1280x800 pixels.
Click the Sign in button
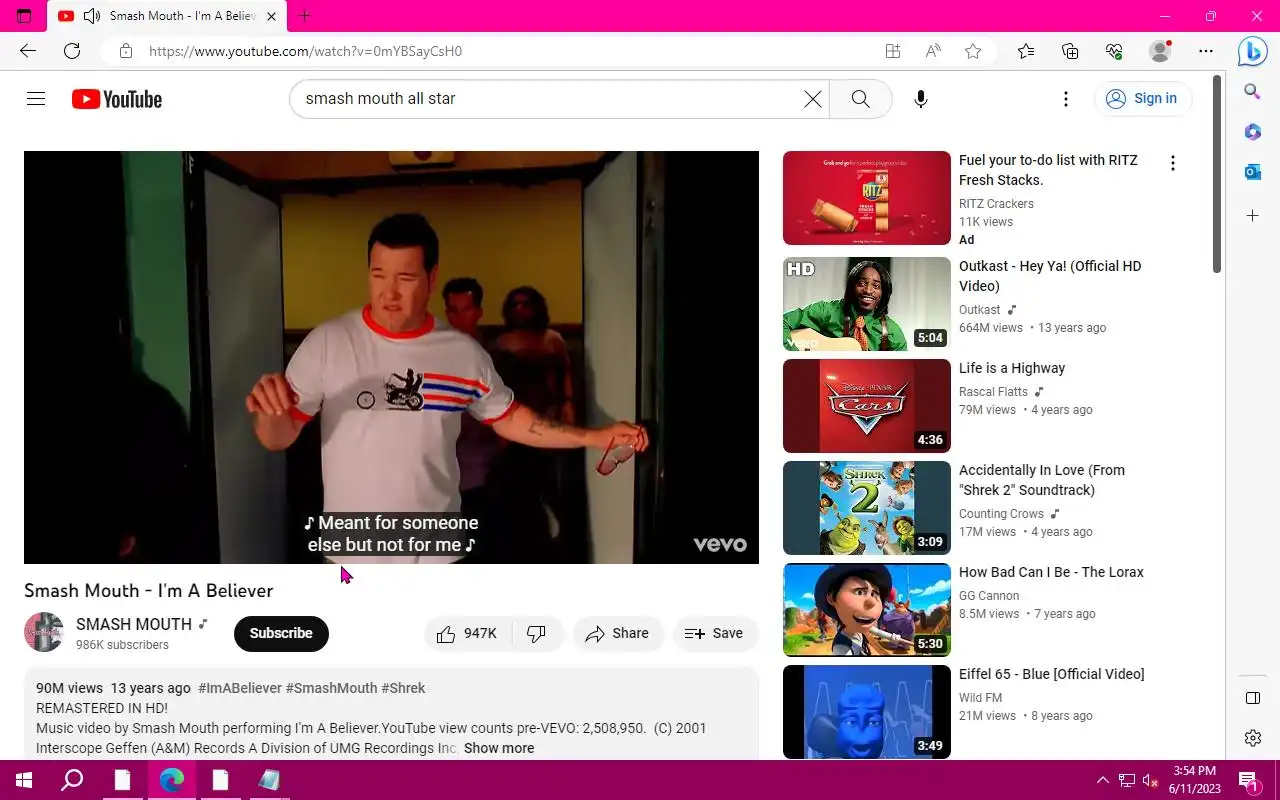(1143, 98)
